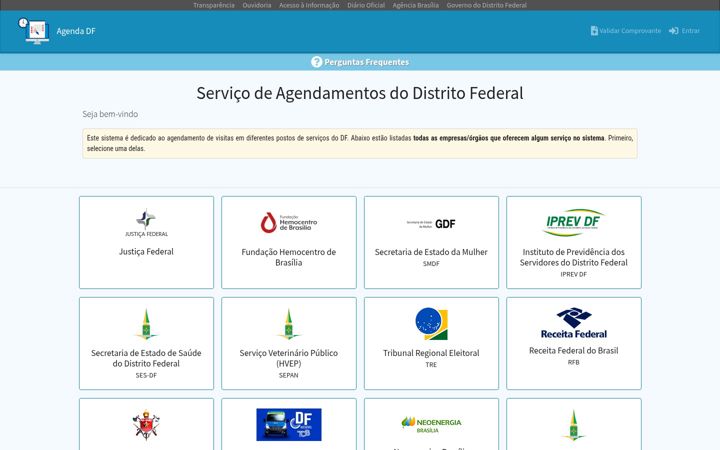Go to Diário Oficial link

[x=366, y=5]
